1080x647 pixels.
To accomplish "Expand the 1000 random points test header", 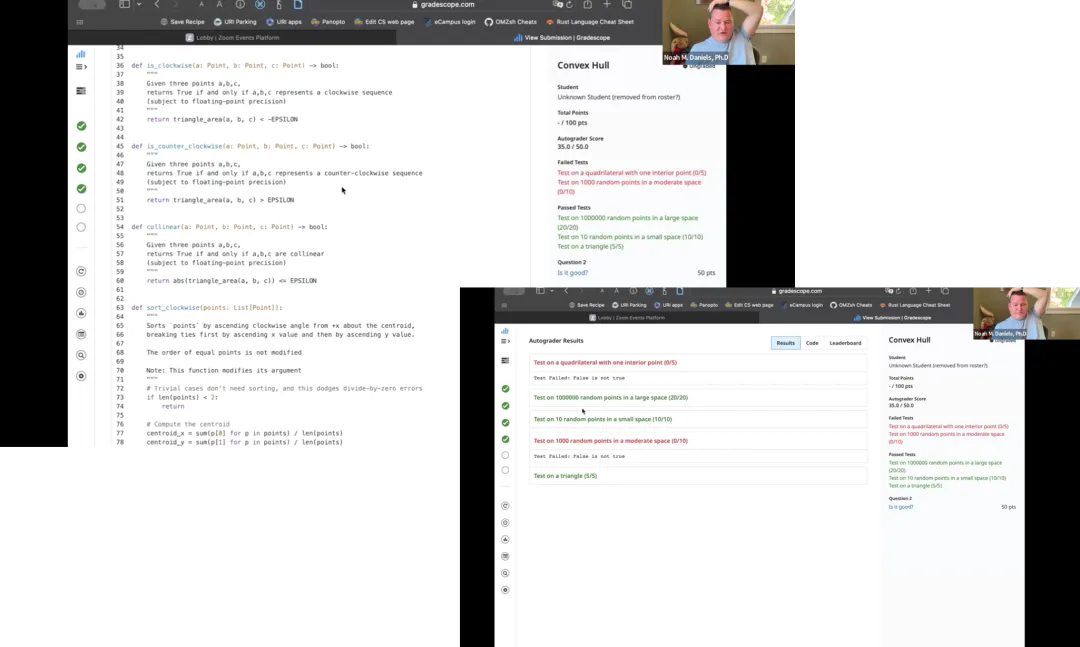I will [610, 441].
